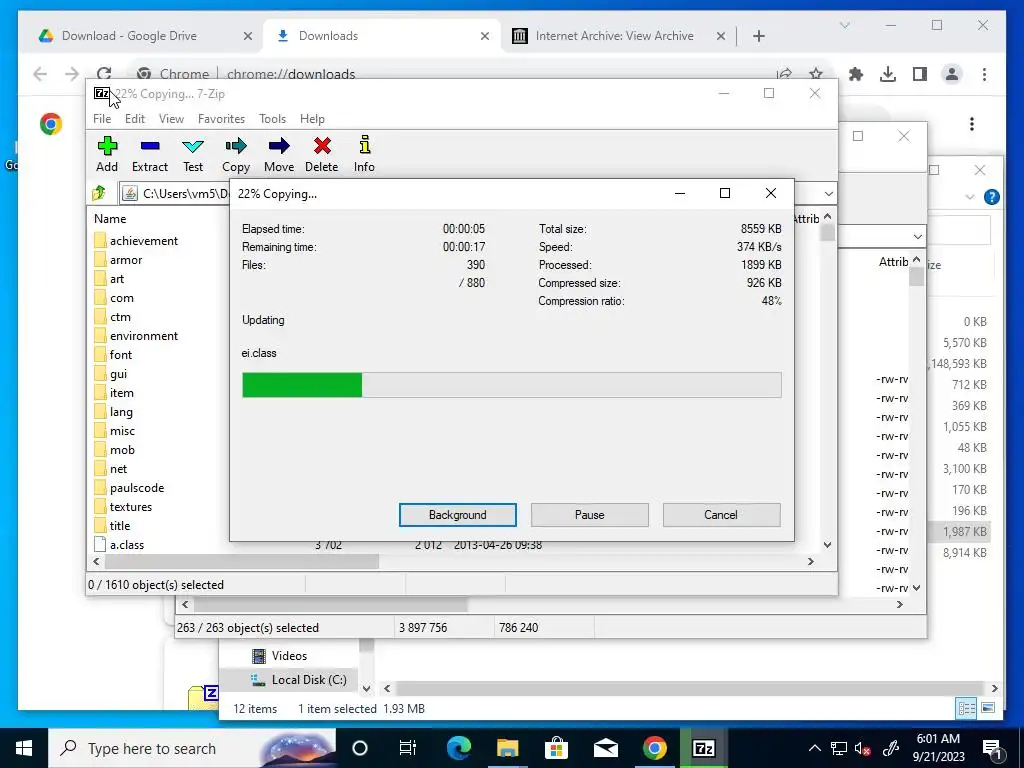Open the Chrome three-dot menu
This screenshot has height=768, width=1024.
(984, 74)
